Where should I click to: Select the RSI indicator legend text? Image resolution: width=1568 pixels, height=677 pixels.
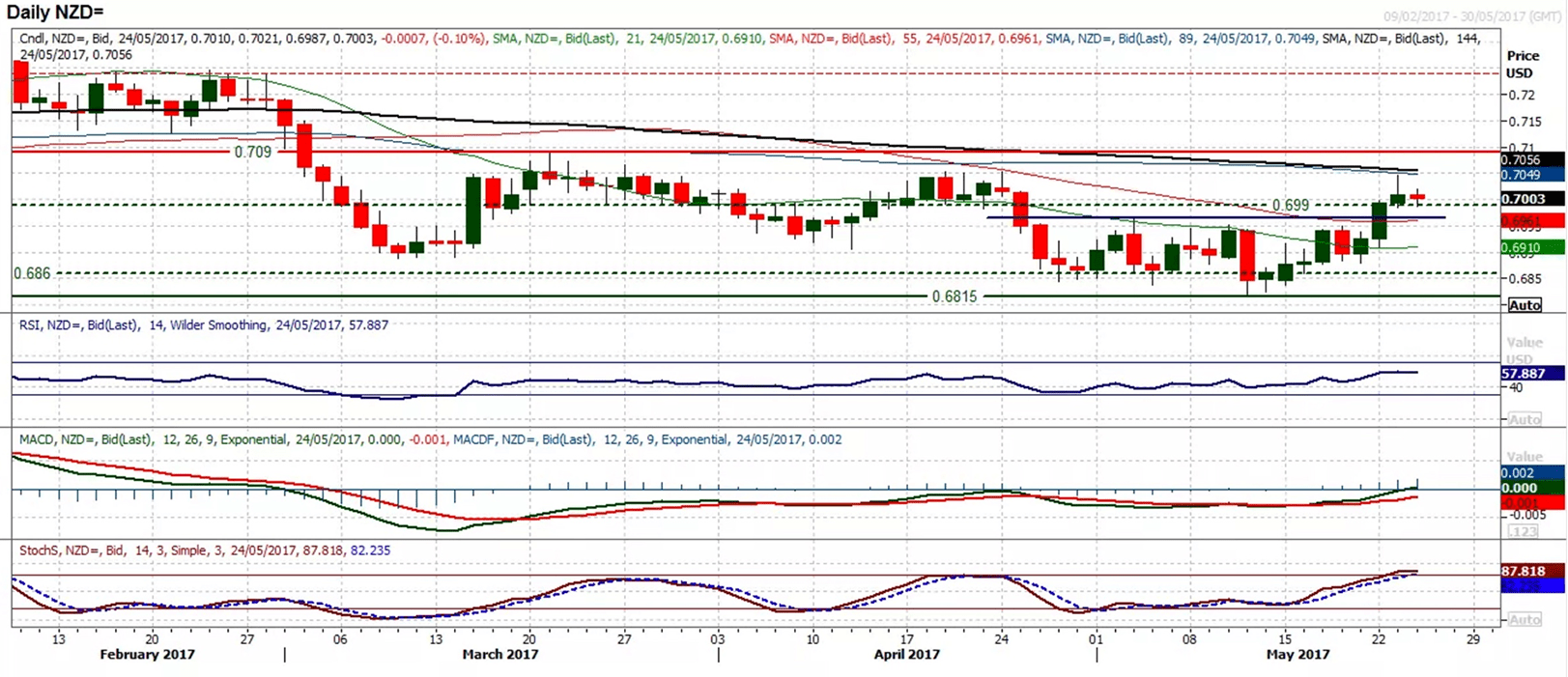[204, 325]
